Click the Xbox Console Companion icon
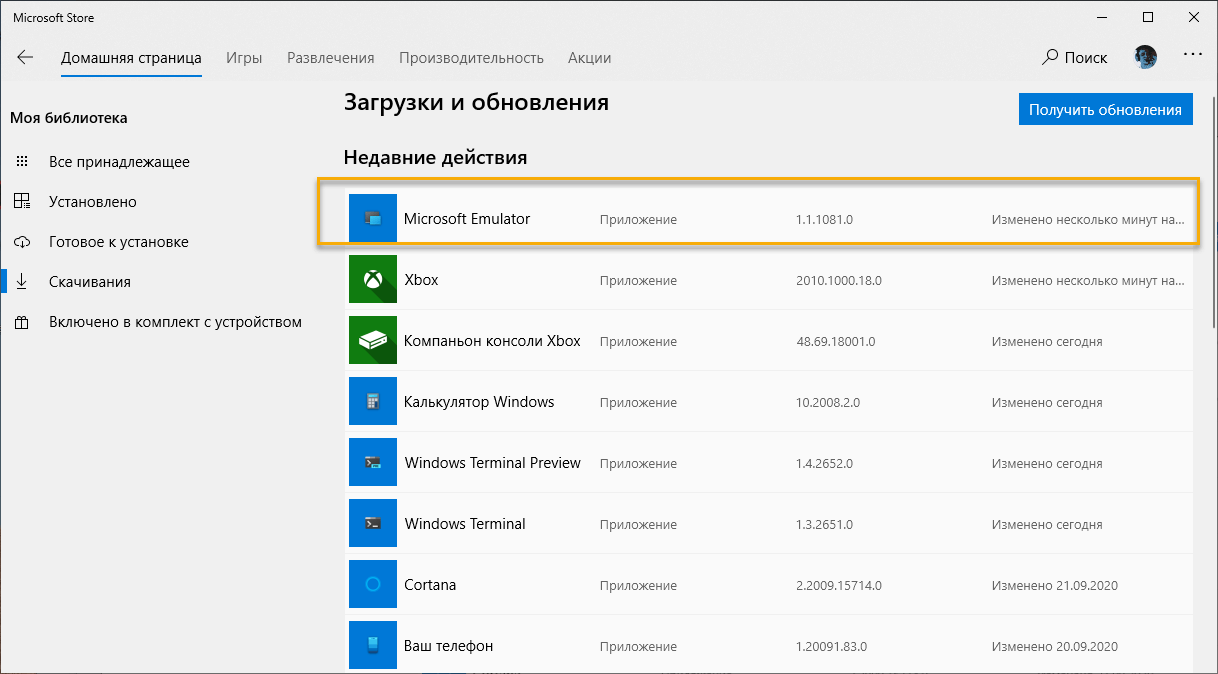Viewport: 1218px width, 674px height. click(373, 341)
